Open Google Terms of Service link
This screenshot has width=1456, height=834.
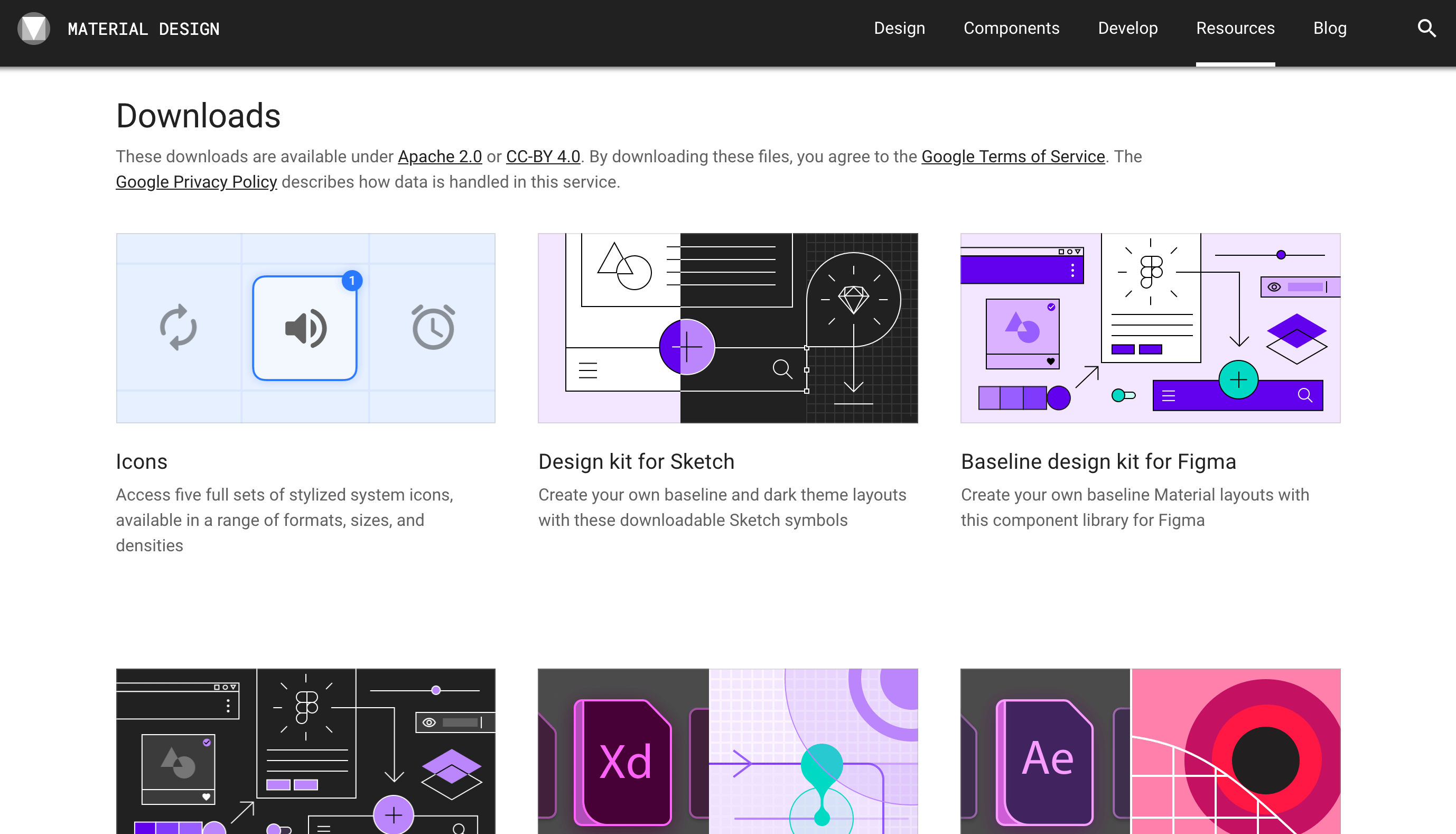pyautogui.click(x=1013, y=156)
